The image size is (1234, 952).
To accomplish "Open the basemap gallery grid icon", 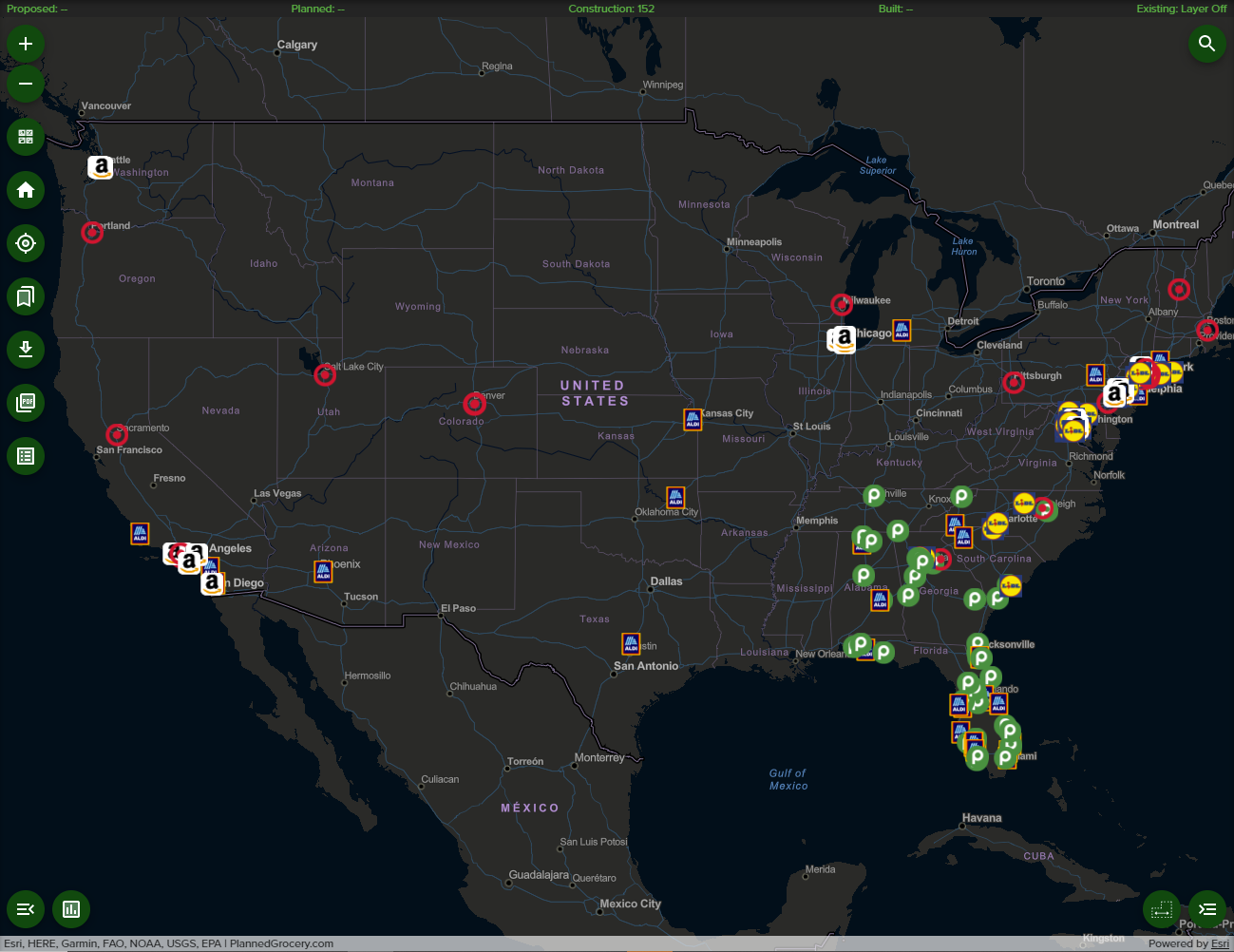I will coord(26,137).
